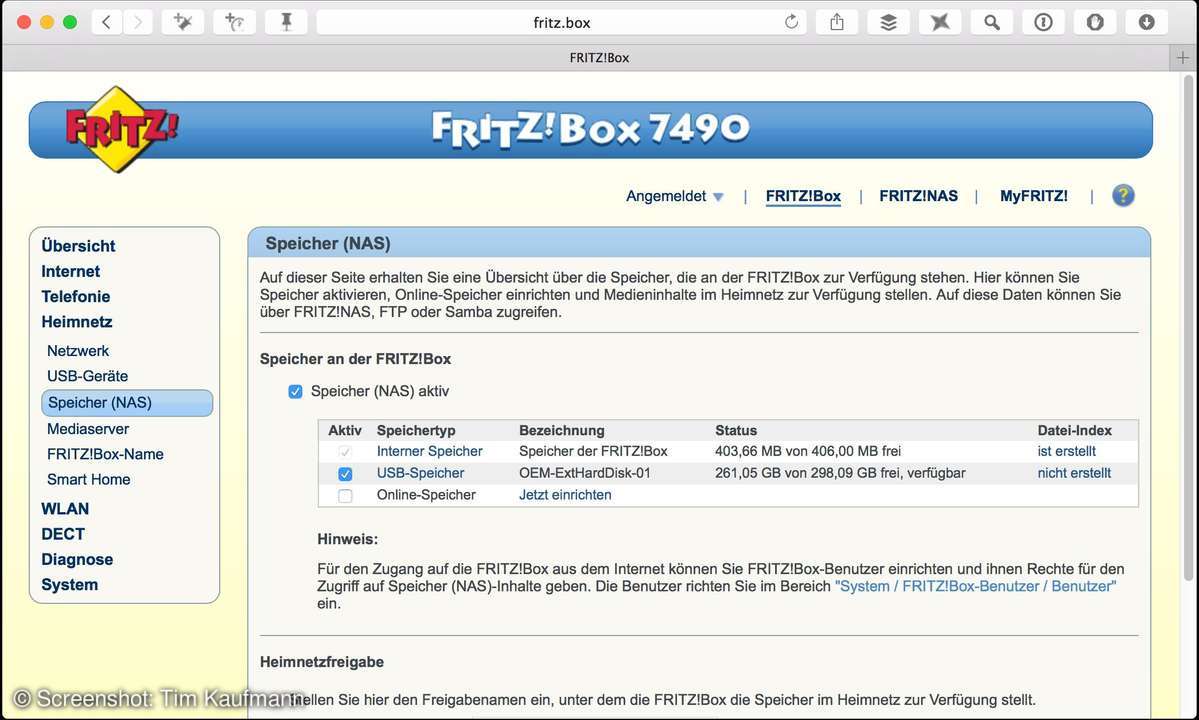Click '403,66 MB von 406,00 MB frei' status
This screenshot has height=720, width=1199.
pos(808,451)
